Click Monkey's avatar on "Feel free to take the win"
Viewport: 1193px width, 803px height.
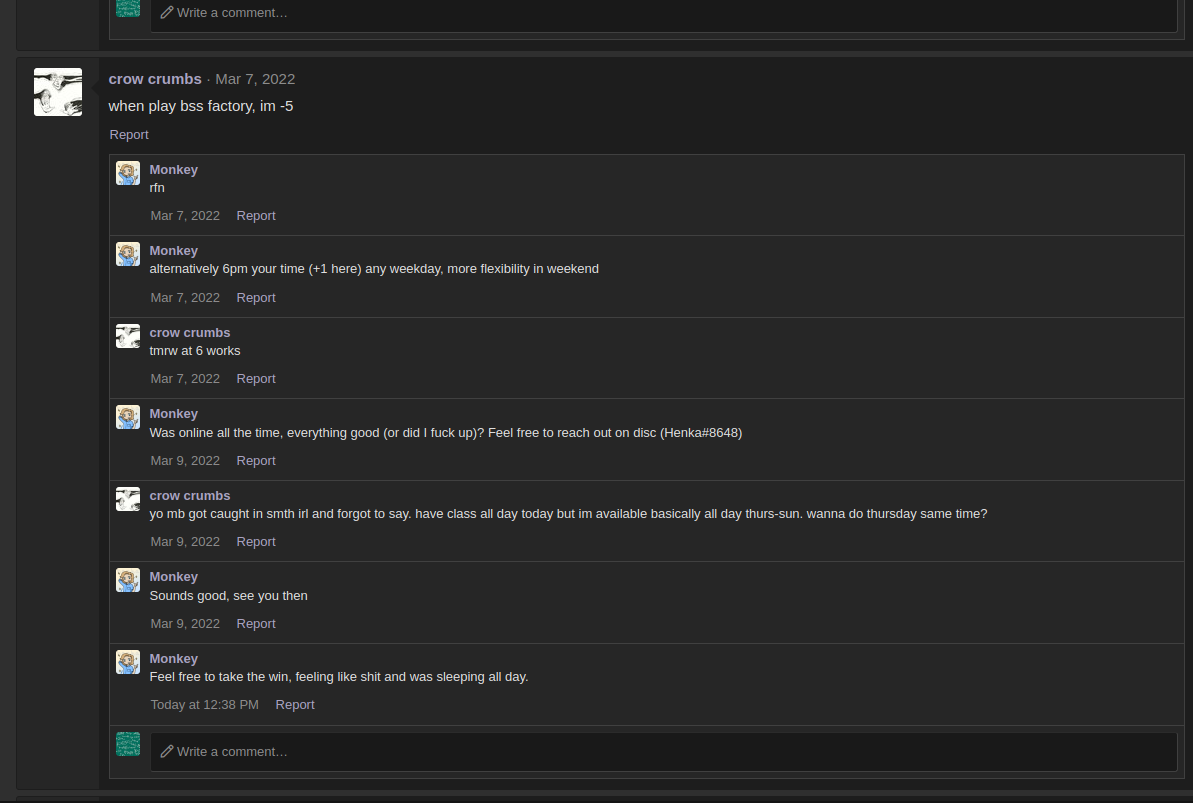[x=128, y=661]
